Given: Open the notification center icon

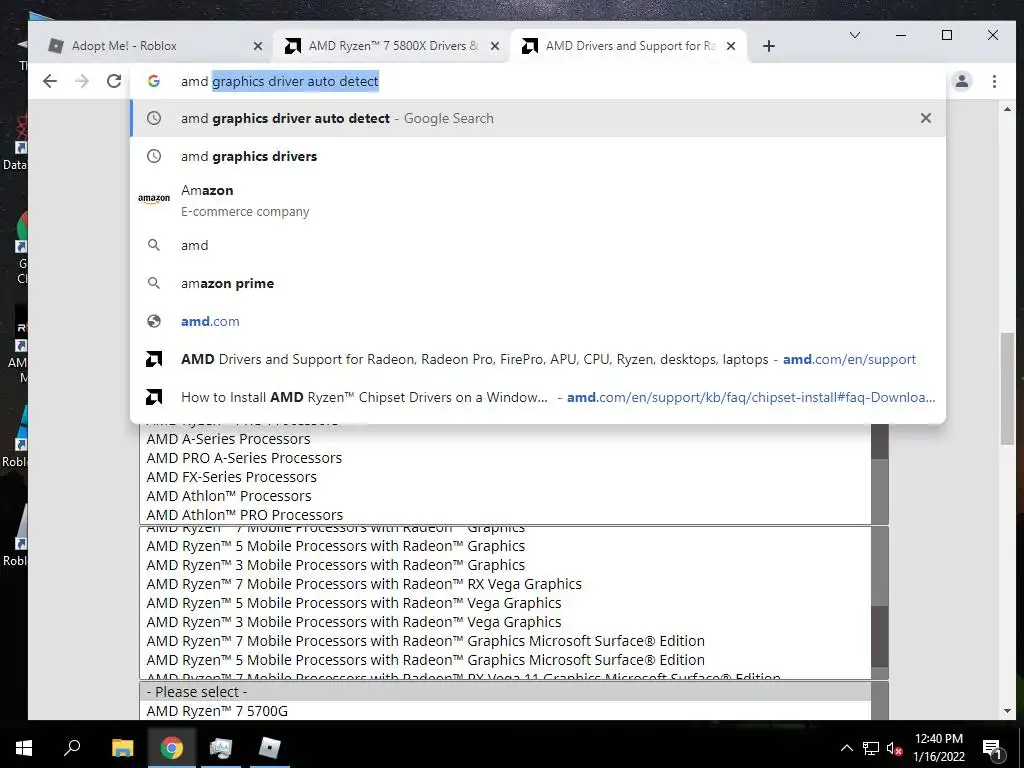Looking at the screenshot, I should point(992,748).
